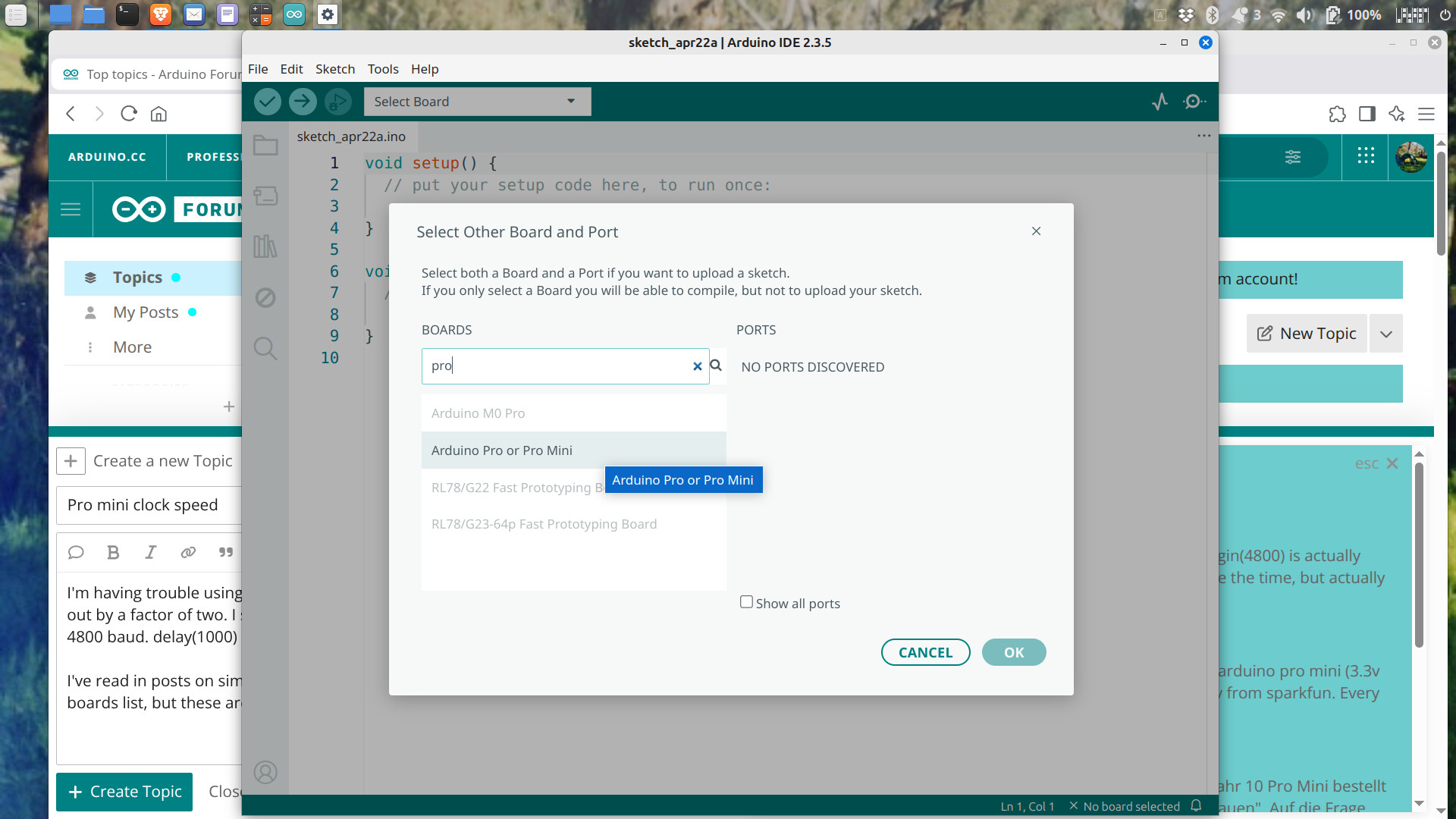Click No board selected in status bar

point(1124,806)
